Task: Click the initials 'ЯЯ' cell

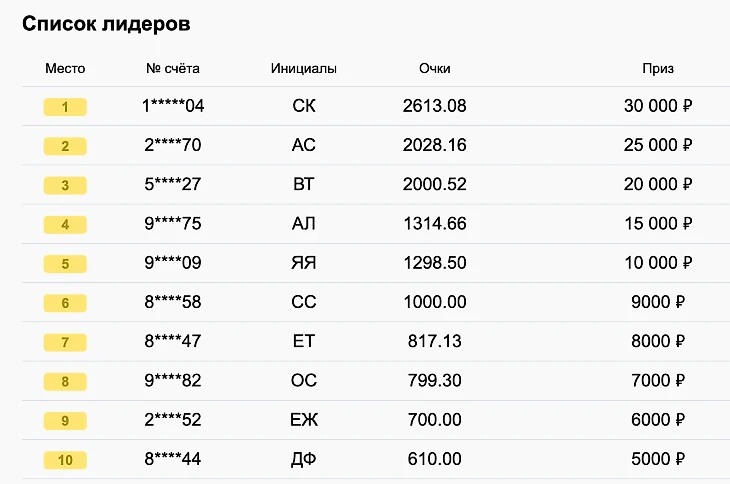Action: click(x=303, y=264)
